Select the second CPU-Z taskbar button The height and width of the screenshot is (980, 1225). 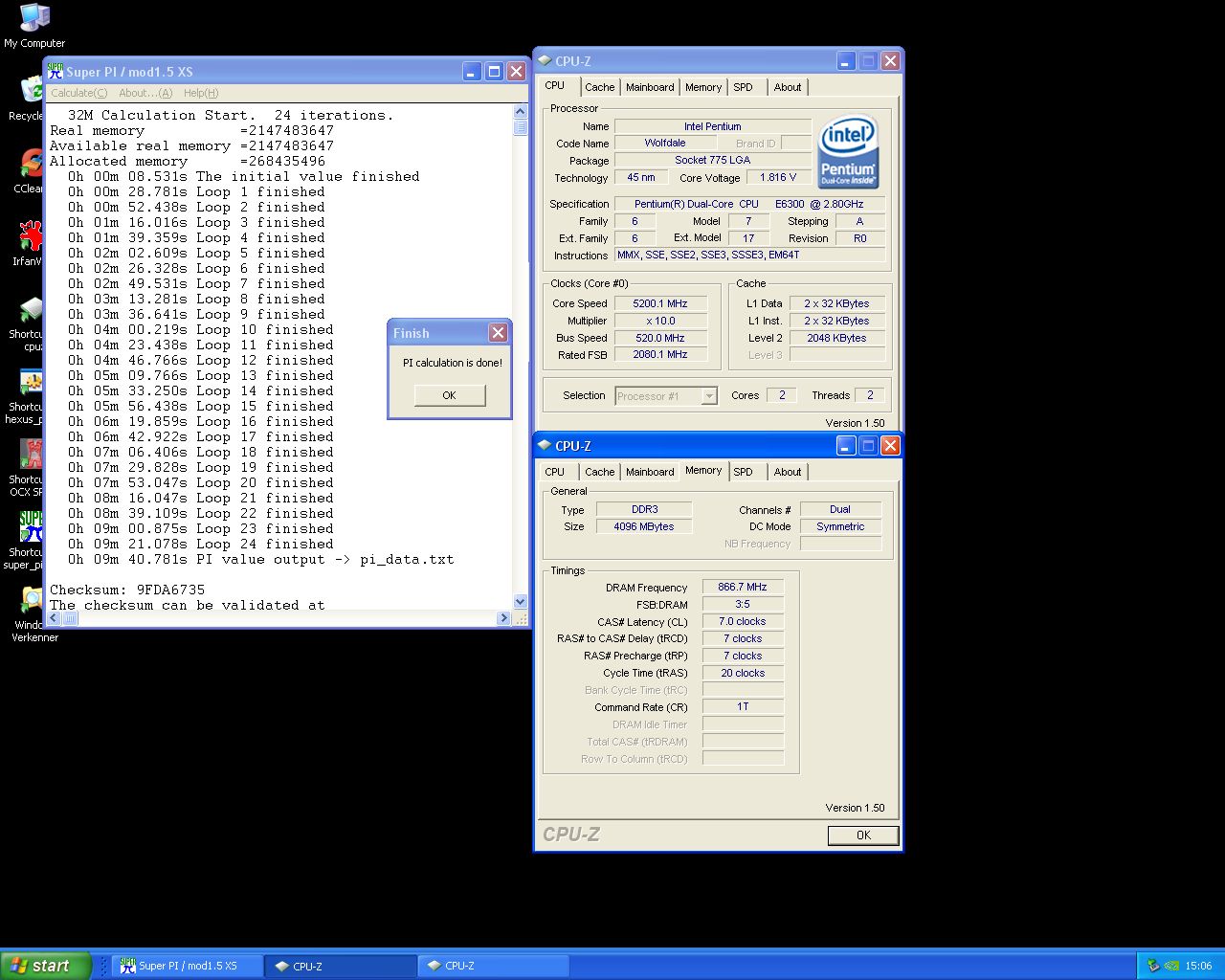[494, 966]
